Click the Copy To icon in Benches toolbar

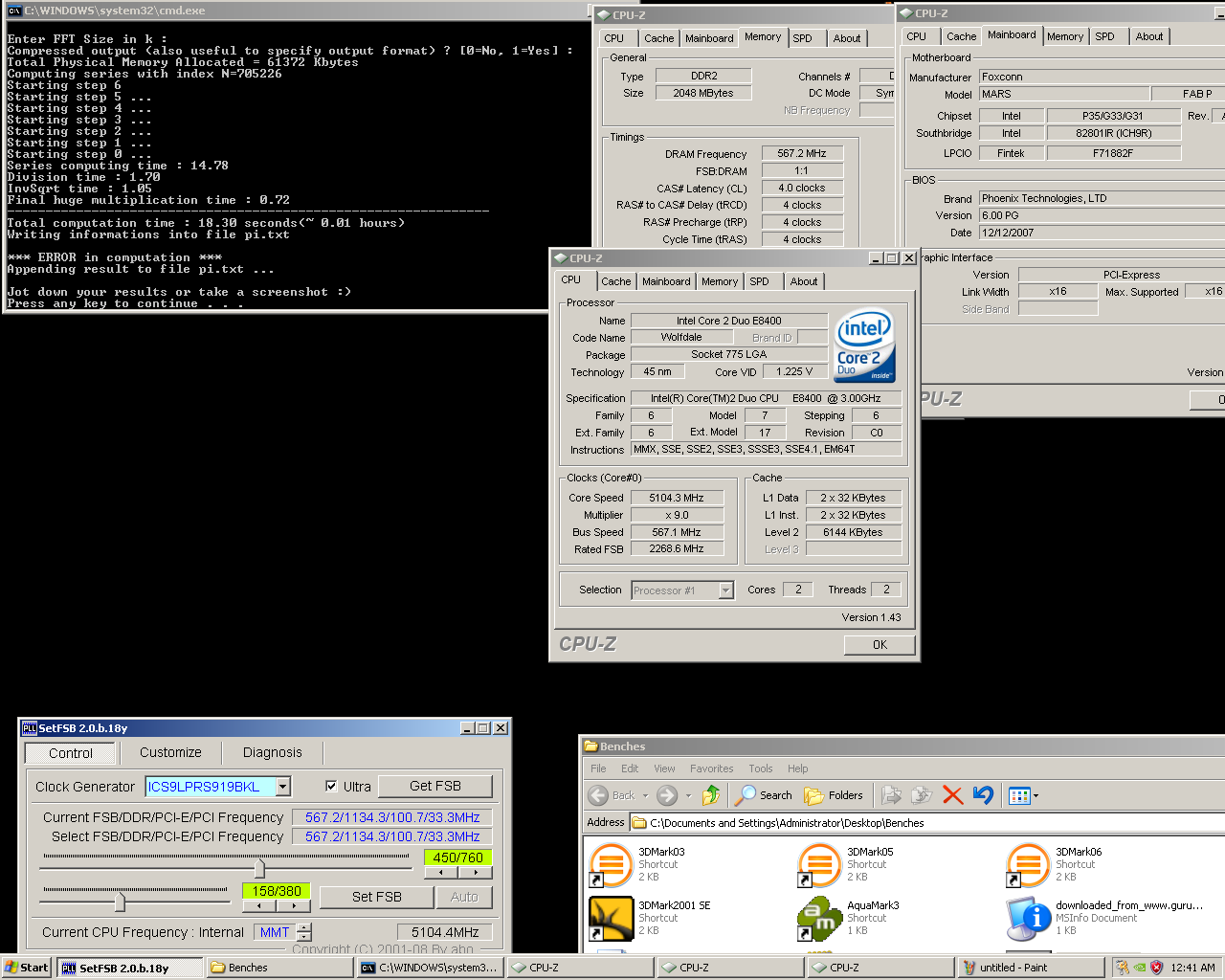922,795
